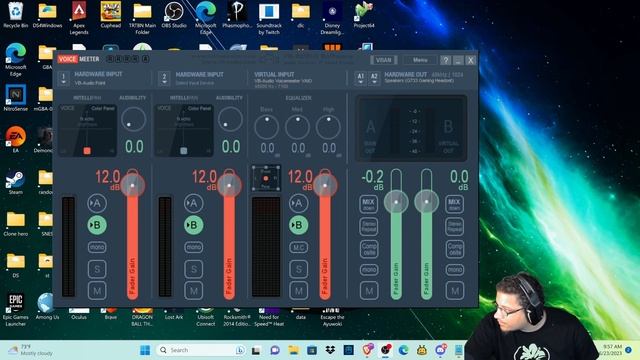Click the VBAN button in Voicemeeter
This screenshot has width=640, height=360.
[383, 60]
